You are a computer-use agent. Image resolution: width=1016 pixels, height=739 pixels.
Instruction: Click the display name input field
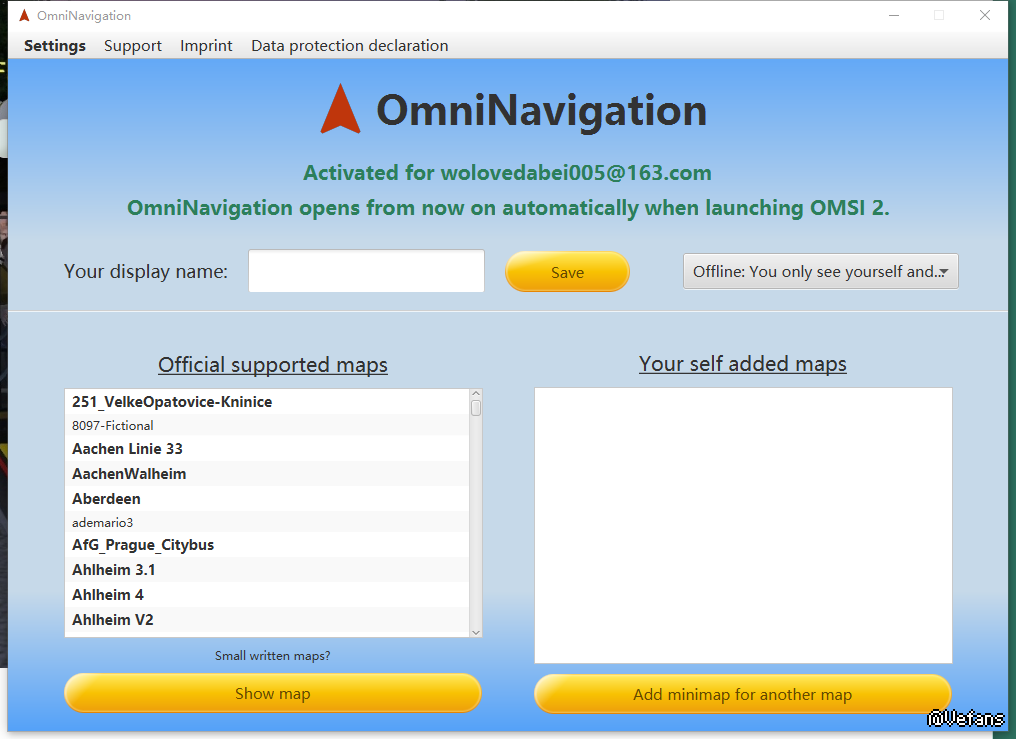366,271
